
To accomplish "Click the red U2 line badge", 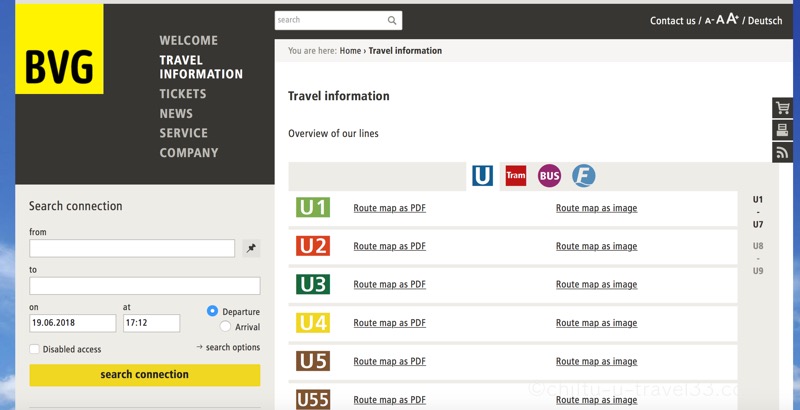I will pos(313,246).
